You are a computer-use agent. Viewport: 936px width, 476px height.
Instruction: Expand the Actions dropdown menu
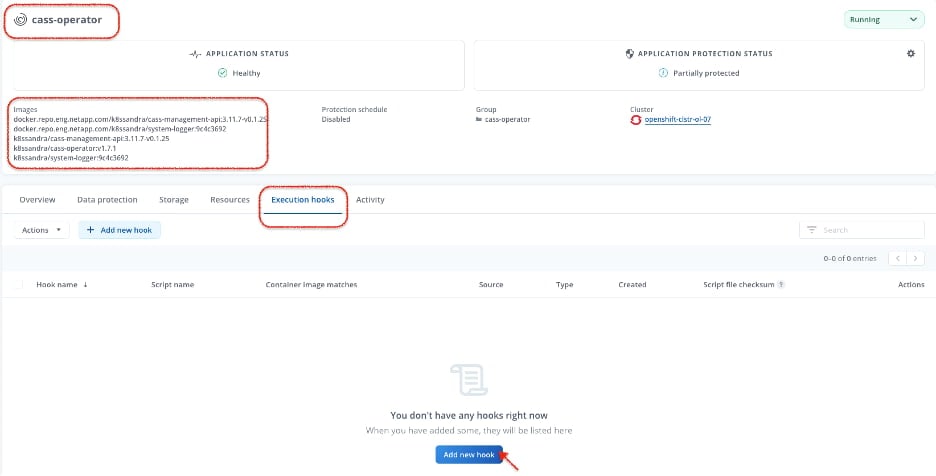pos(42,230)
